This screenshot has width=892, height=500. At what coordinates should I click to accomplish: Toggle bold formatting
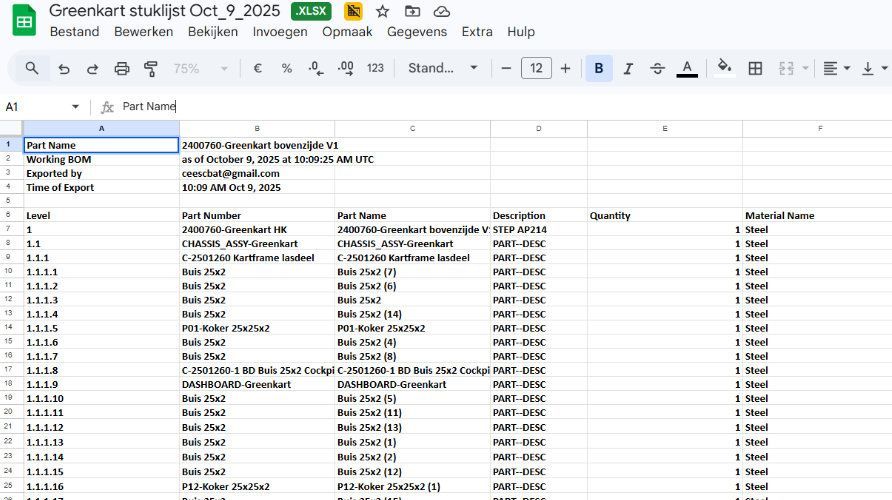pos(598,68)
